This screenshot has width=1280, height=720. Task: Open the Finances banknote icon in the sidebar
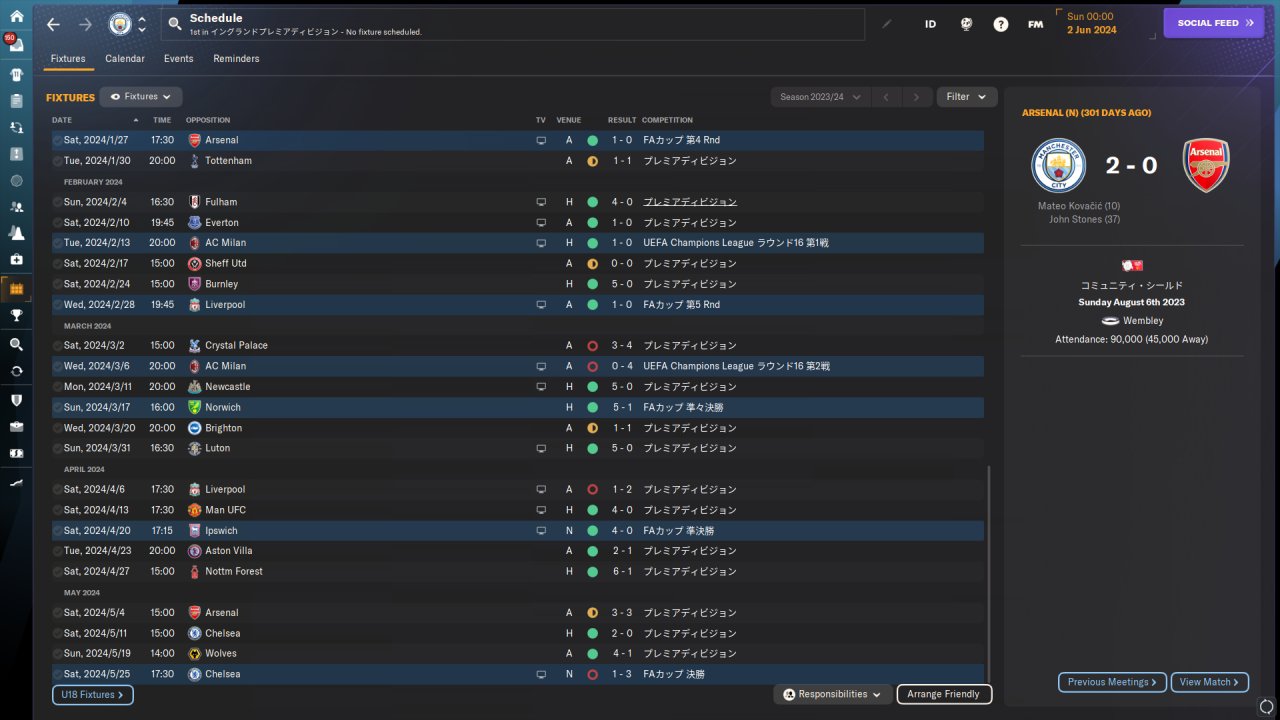[16, 453]
